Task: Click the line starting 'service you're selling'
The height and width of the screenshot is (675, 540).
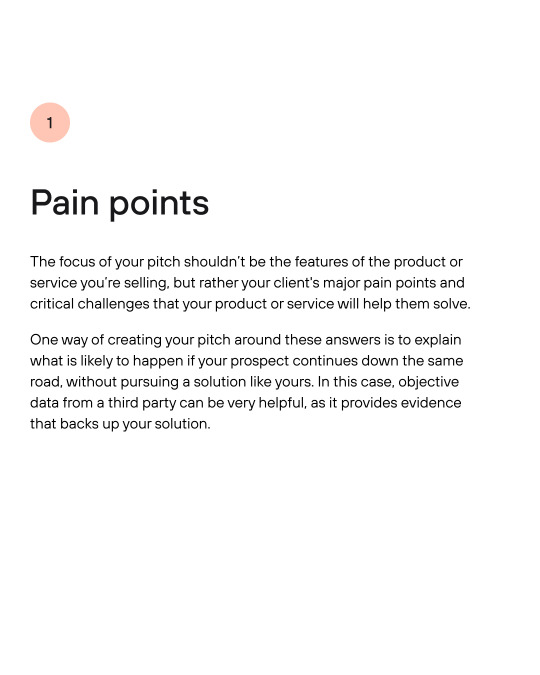Action: 247,283
